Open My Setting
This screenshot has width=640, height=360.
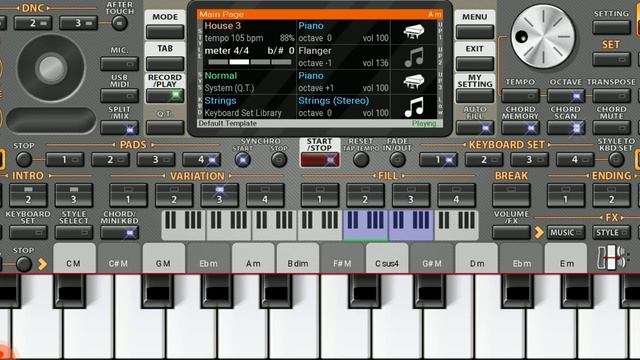[475, 96]
